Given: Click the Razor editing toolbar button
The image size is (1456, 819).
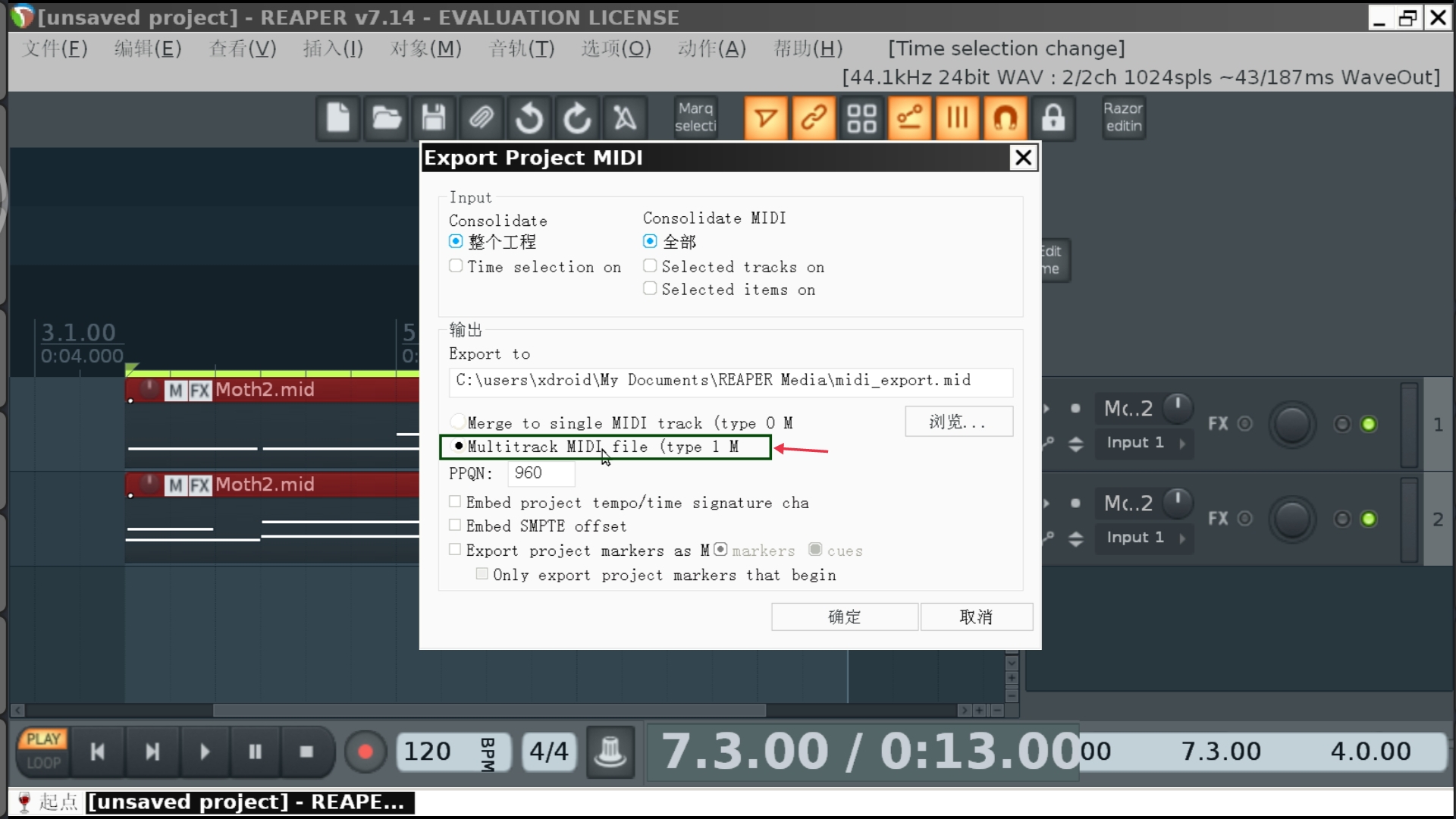Looking at the screenshot, I should coord(1123,118).
